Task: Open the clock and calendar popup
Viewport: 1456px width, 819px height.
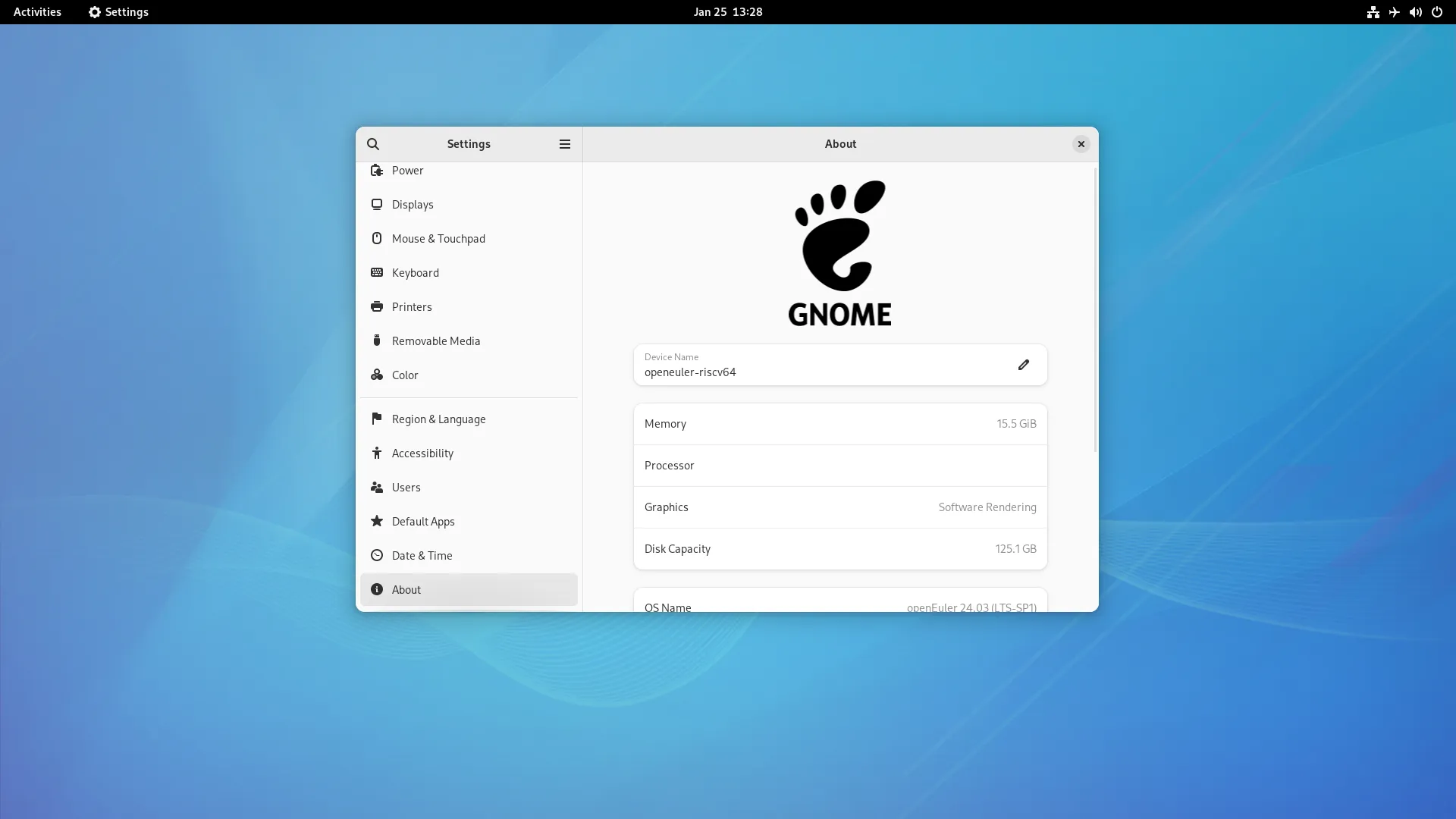Action: tap(727, 12)
